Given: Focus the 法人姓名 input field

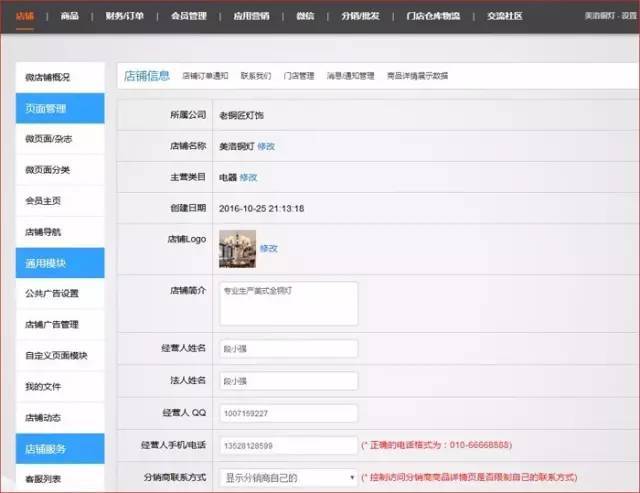Looking at the screenshot, I should 289,381.
